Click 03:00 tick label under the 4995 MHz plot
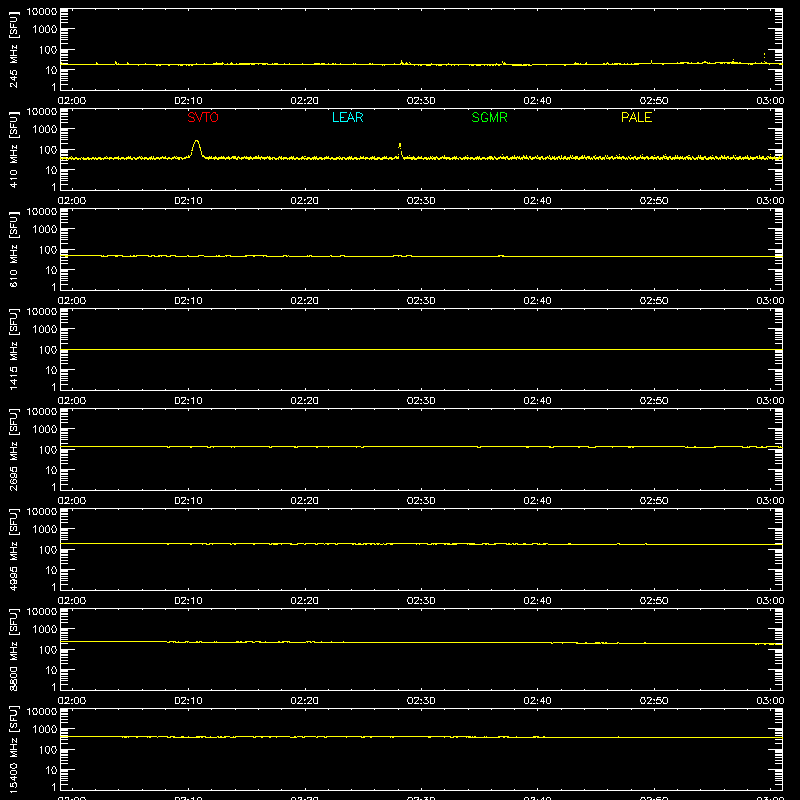Screen dimensions: 800x800 [770, 601]
